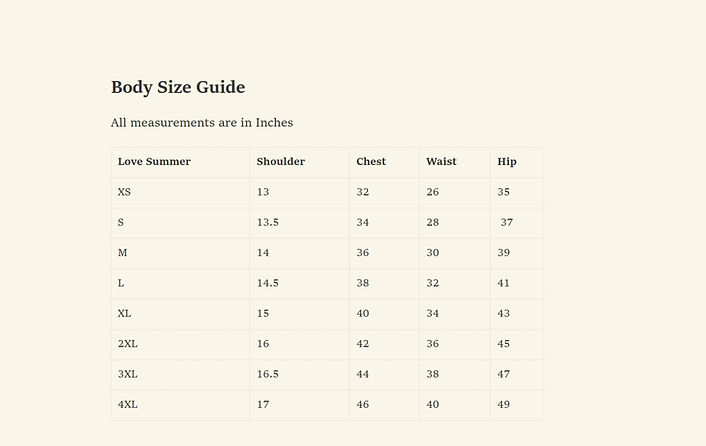706x446 pixels.
Task: Click 3XL waist value 38
Action: [433, 374]
